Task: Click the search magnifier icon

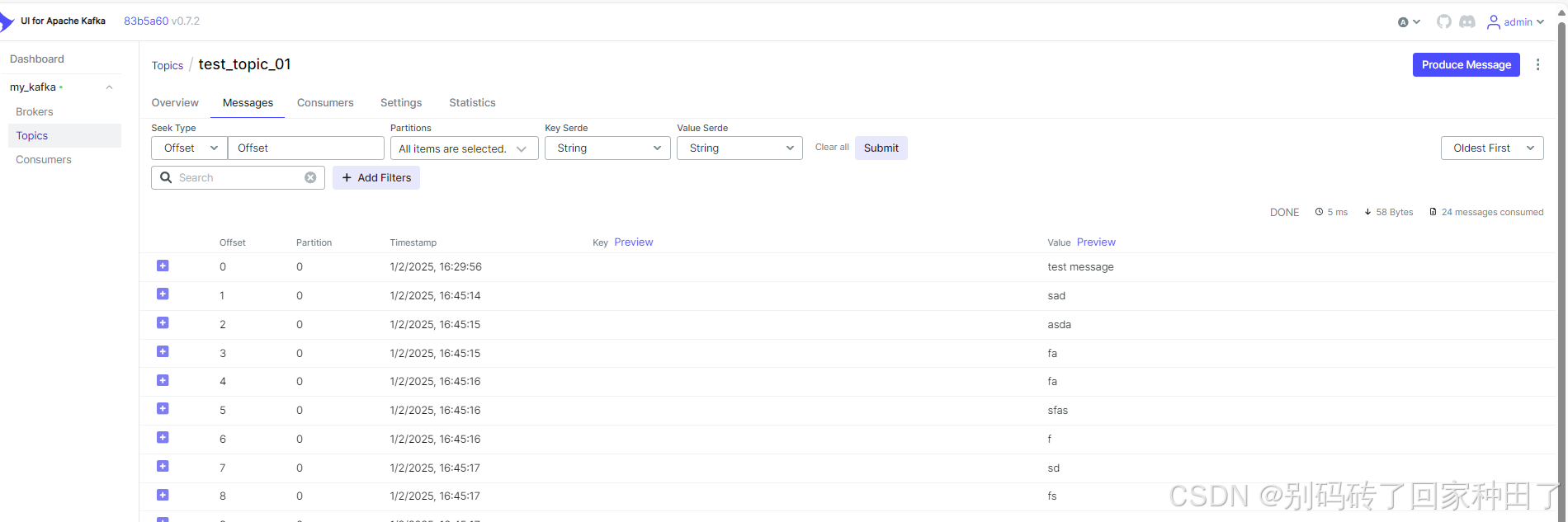Action: [166, 177]
